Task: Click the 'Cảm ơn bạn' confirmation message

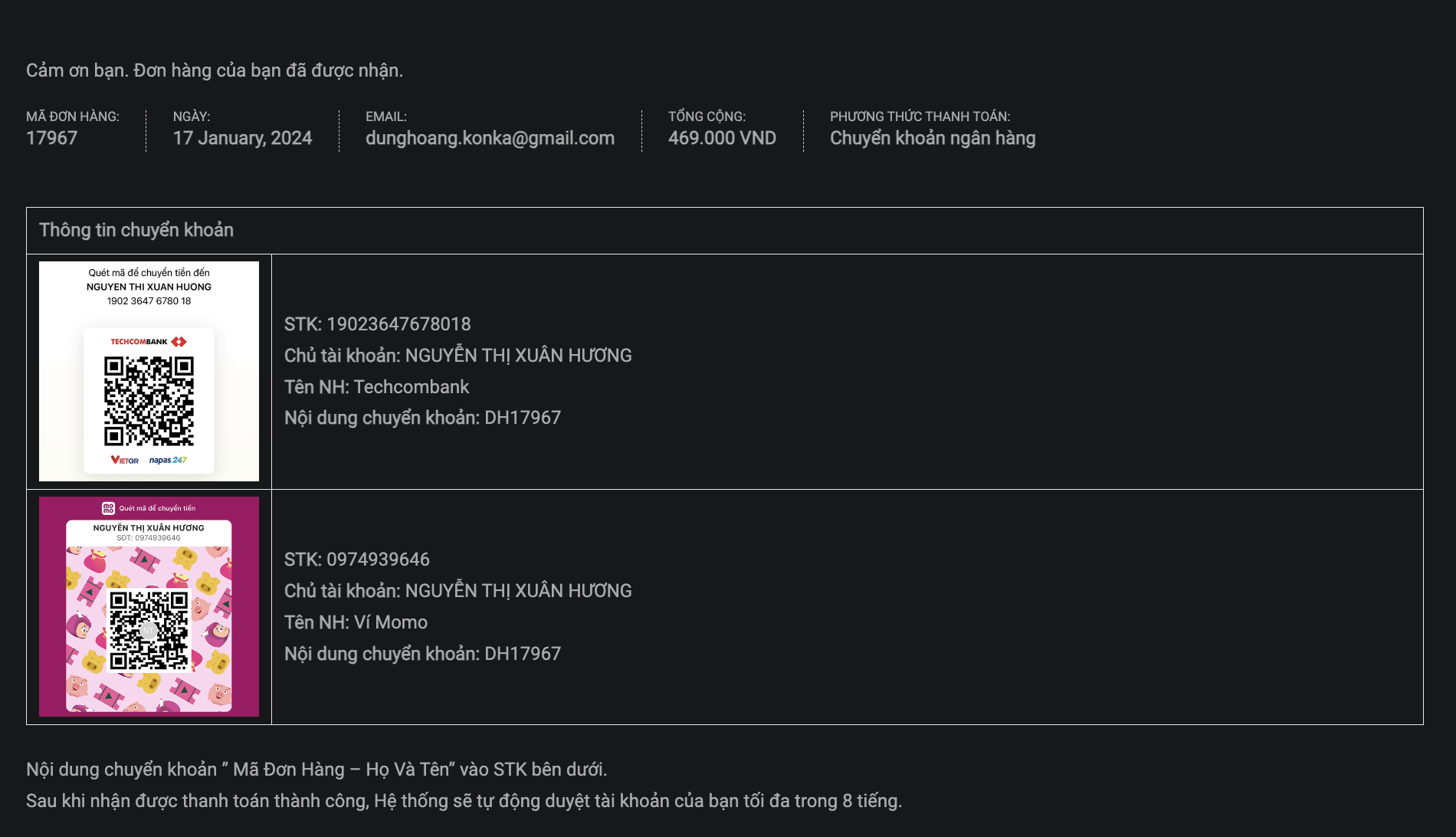Action: (x=215, y=71)
